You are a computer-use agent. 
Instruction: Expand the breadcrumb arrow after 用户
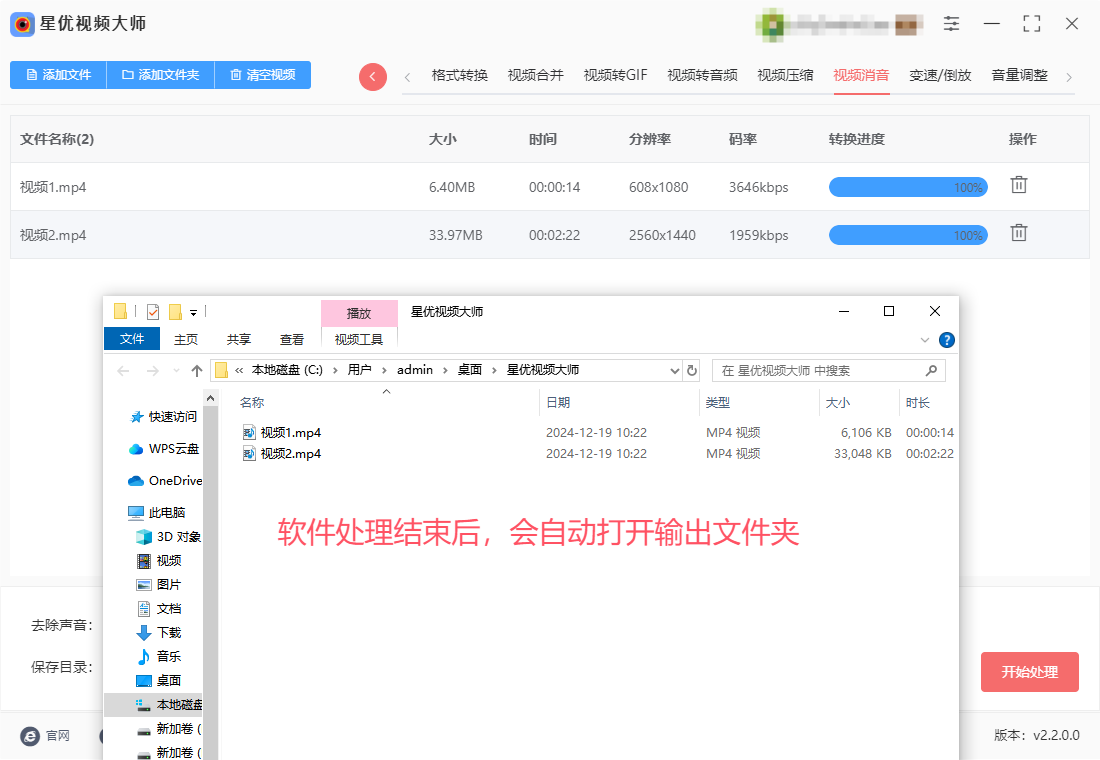pyautogui.click(x=384, y=371)
